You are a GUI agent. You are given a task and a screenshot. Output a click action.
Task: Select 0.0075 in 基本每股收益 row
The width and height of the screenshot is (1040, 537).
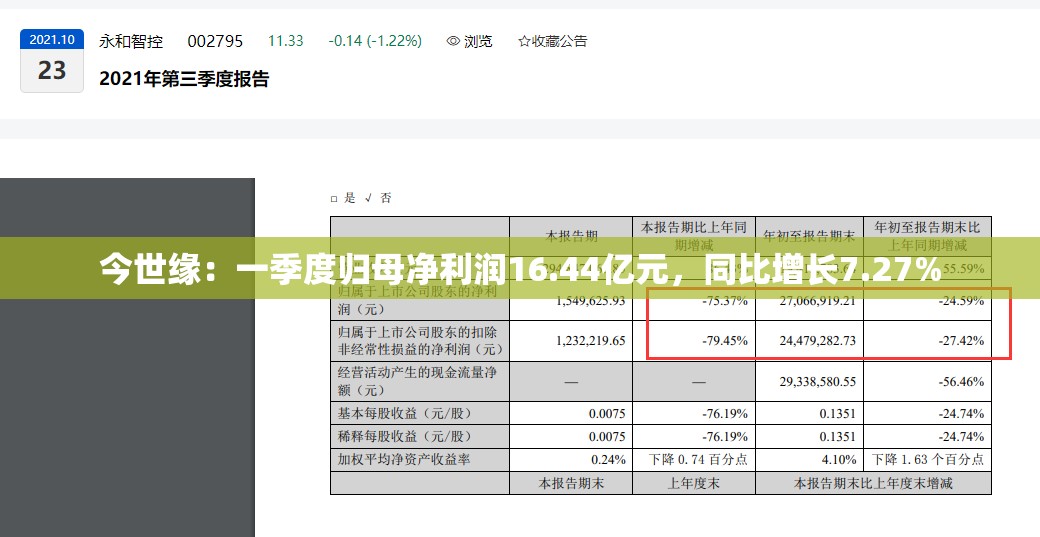[x=607, y=414]
